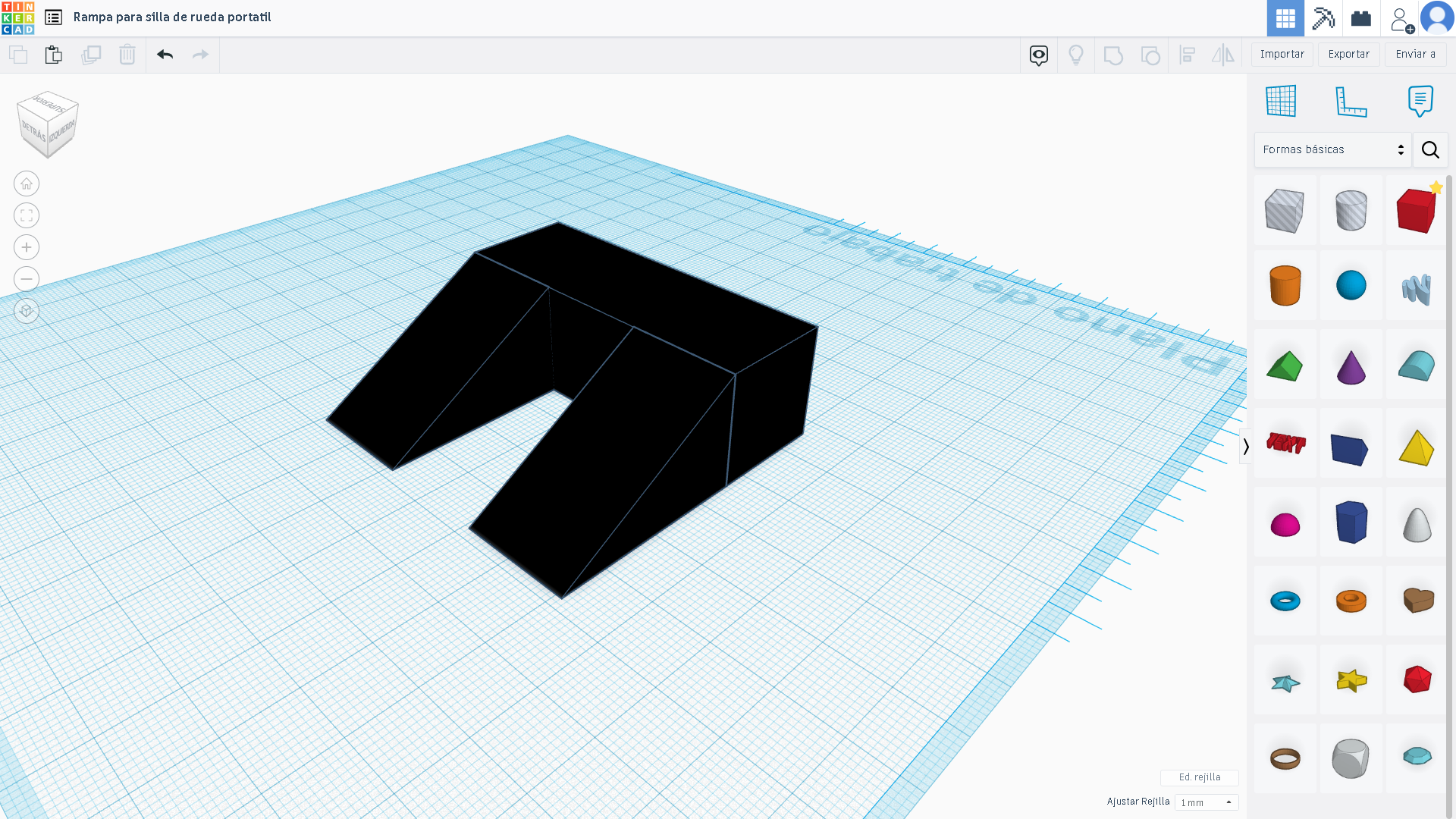Pick the yellow Pyramid shape
The width and height of the screenshot is (1456, 819).
click(x=1416, y=447)
